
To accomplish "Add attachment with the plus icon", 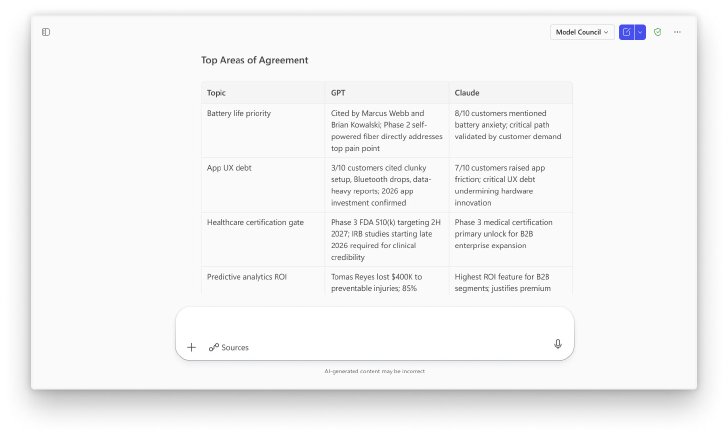I will tap(191, 347).
